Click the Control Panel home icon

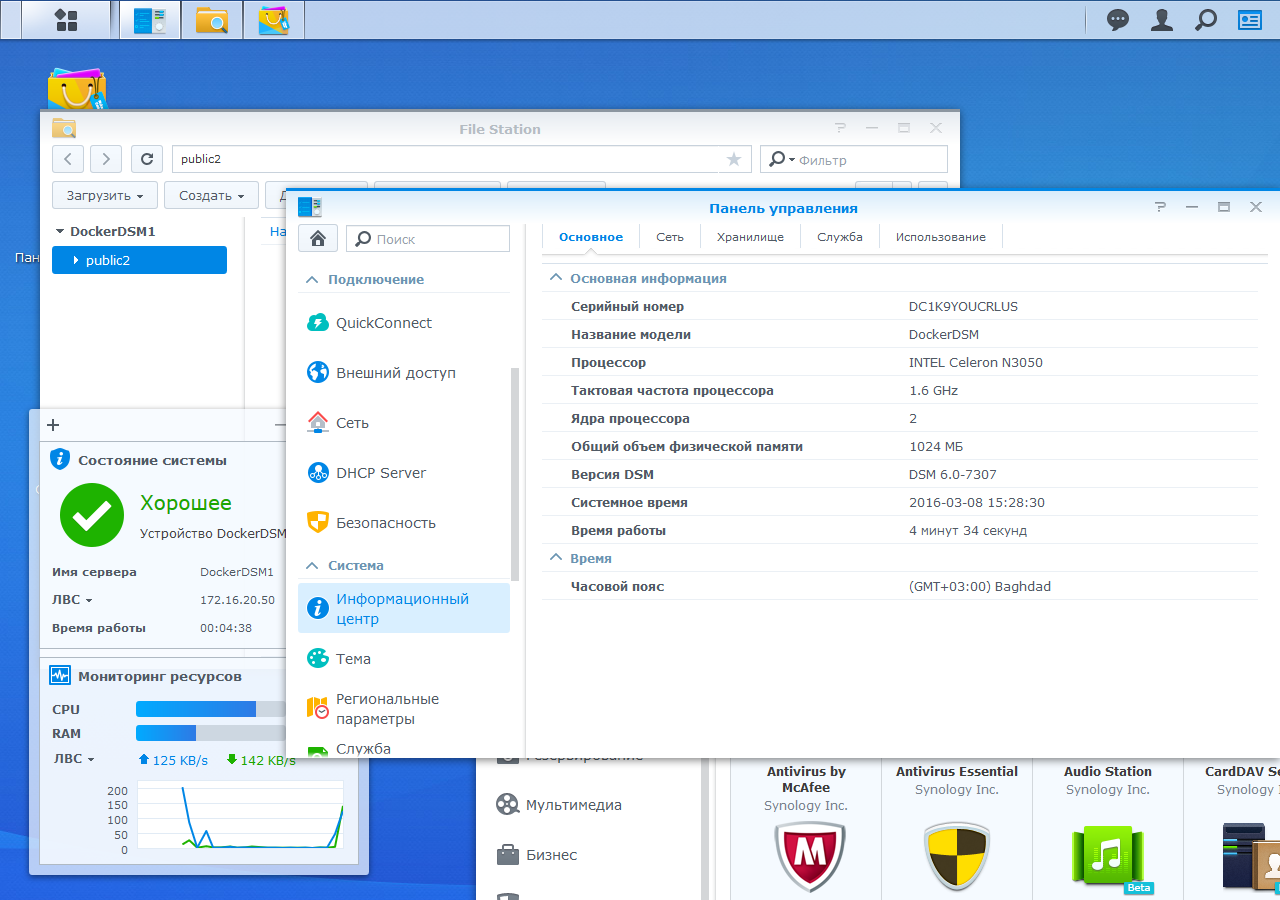pyautogui.click(x=318, y=238)
